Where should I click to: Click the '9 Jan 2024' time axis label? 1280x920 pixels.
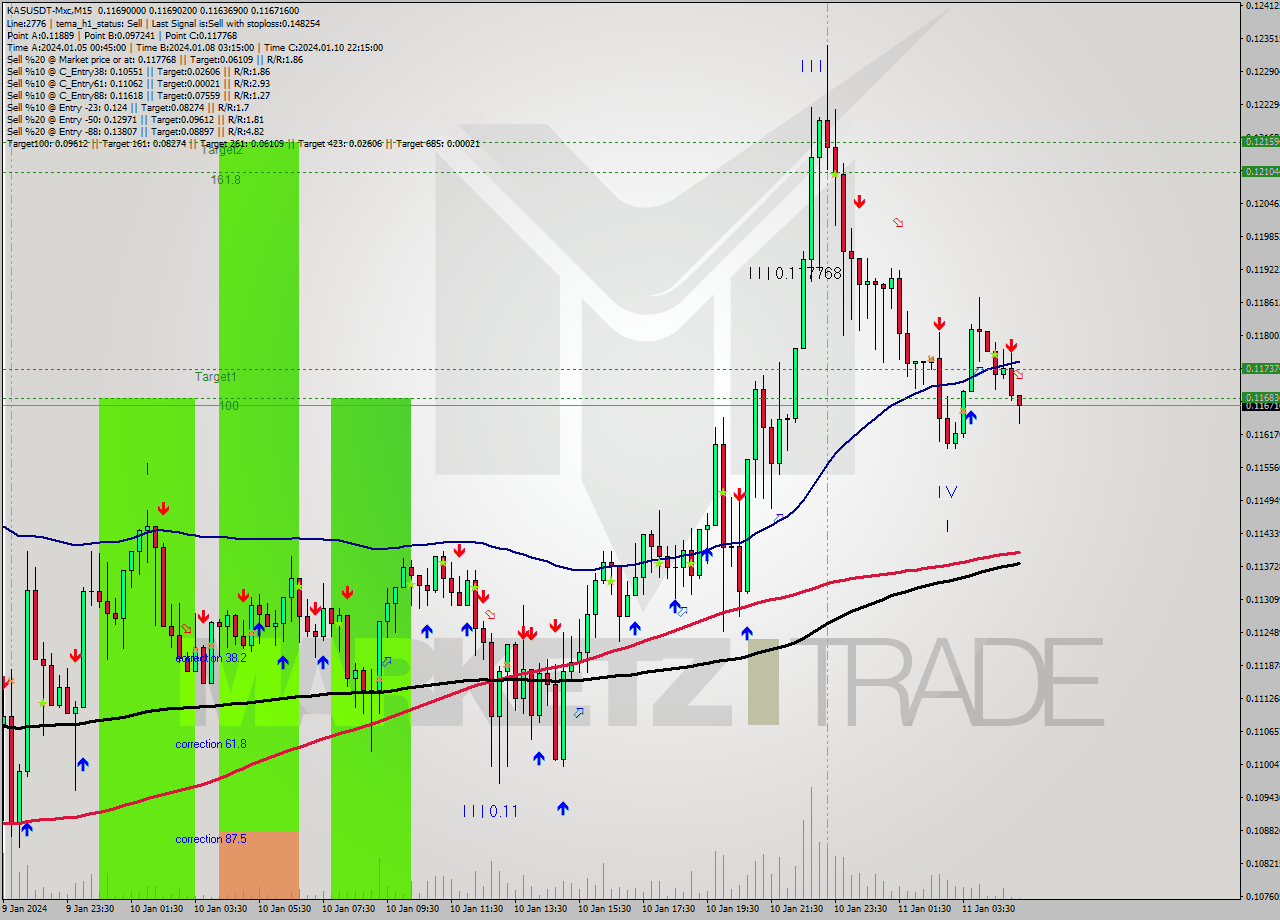25,909
